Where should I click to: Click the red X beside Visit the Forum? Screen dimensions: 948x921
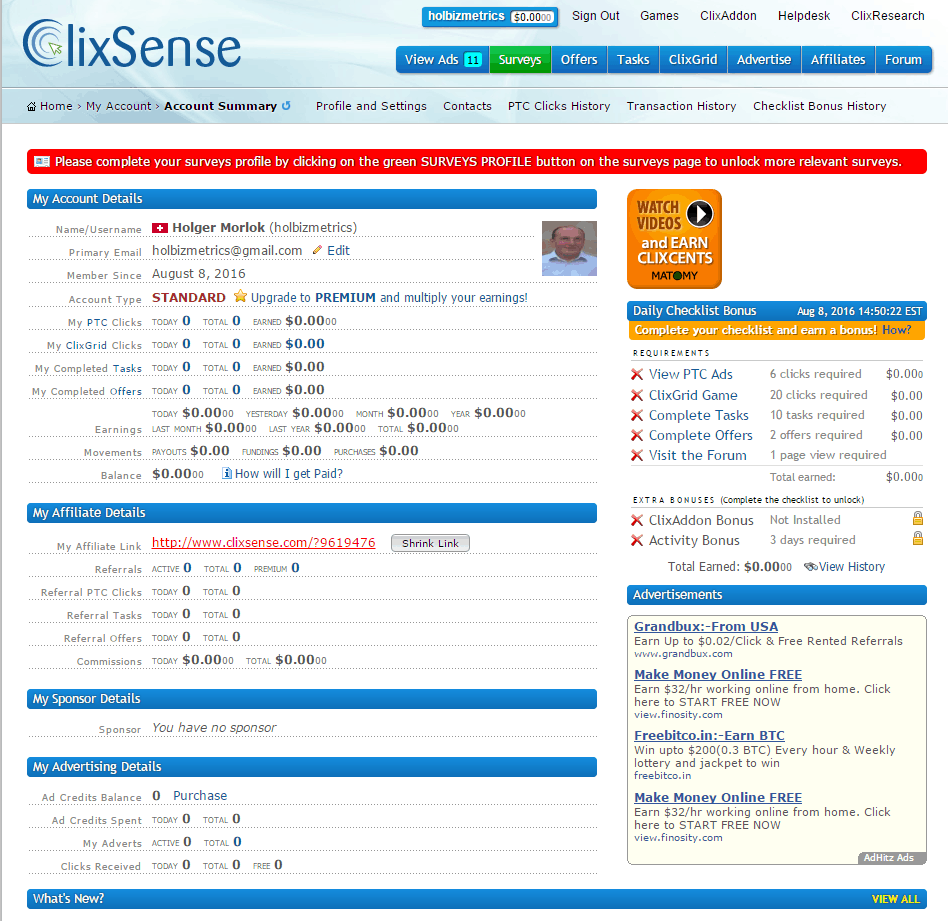(637, 455)
